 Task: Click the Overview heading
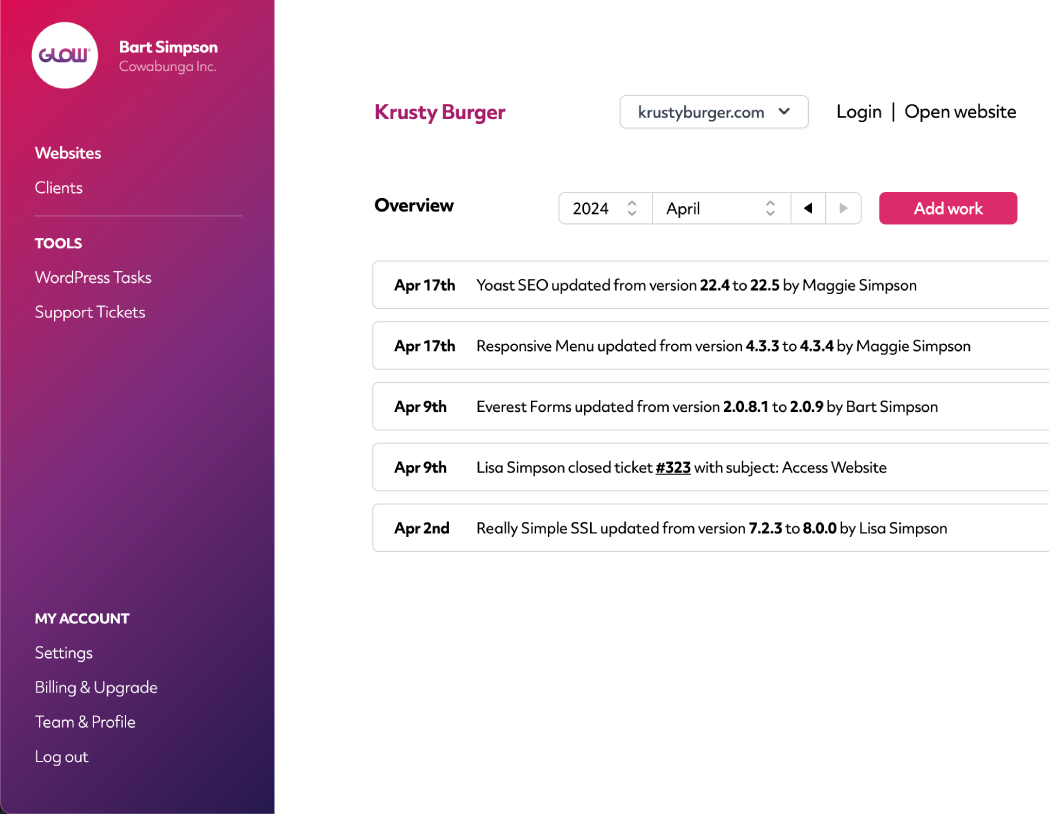tap(414, 205)
